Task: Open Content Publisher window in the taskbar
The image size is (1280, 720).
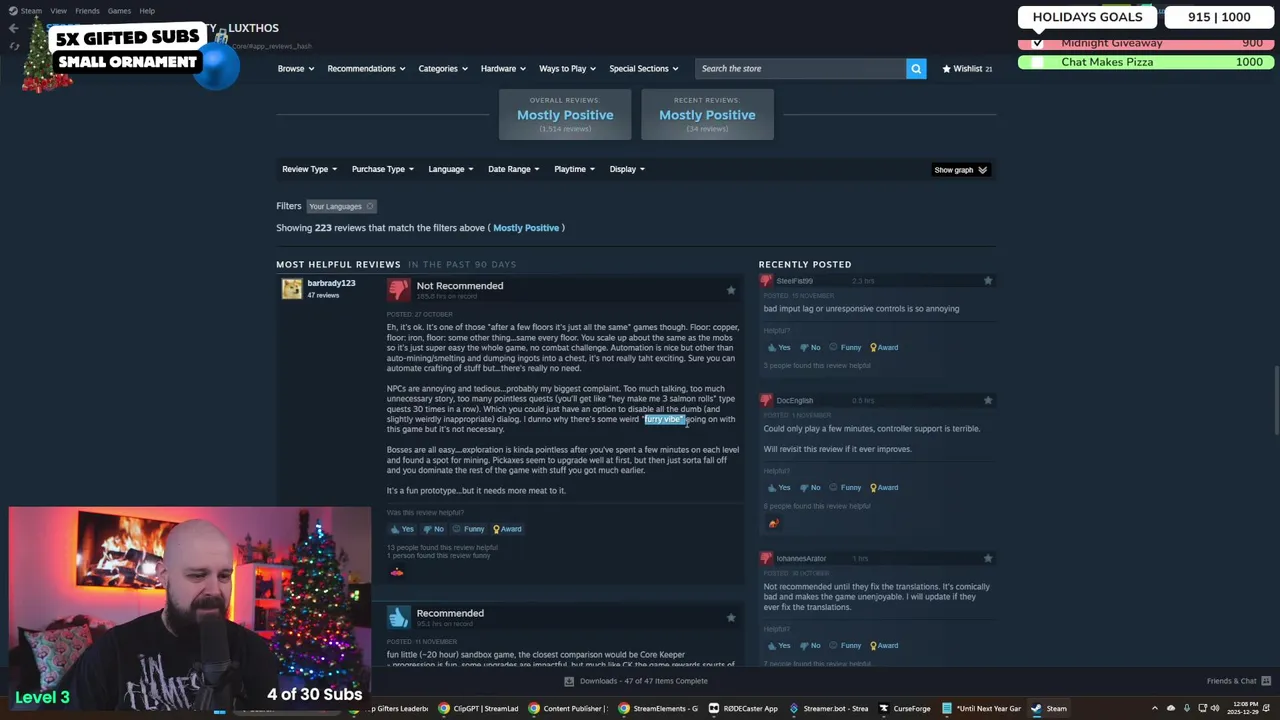Action: (568, 708)
